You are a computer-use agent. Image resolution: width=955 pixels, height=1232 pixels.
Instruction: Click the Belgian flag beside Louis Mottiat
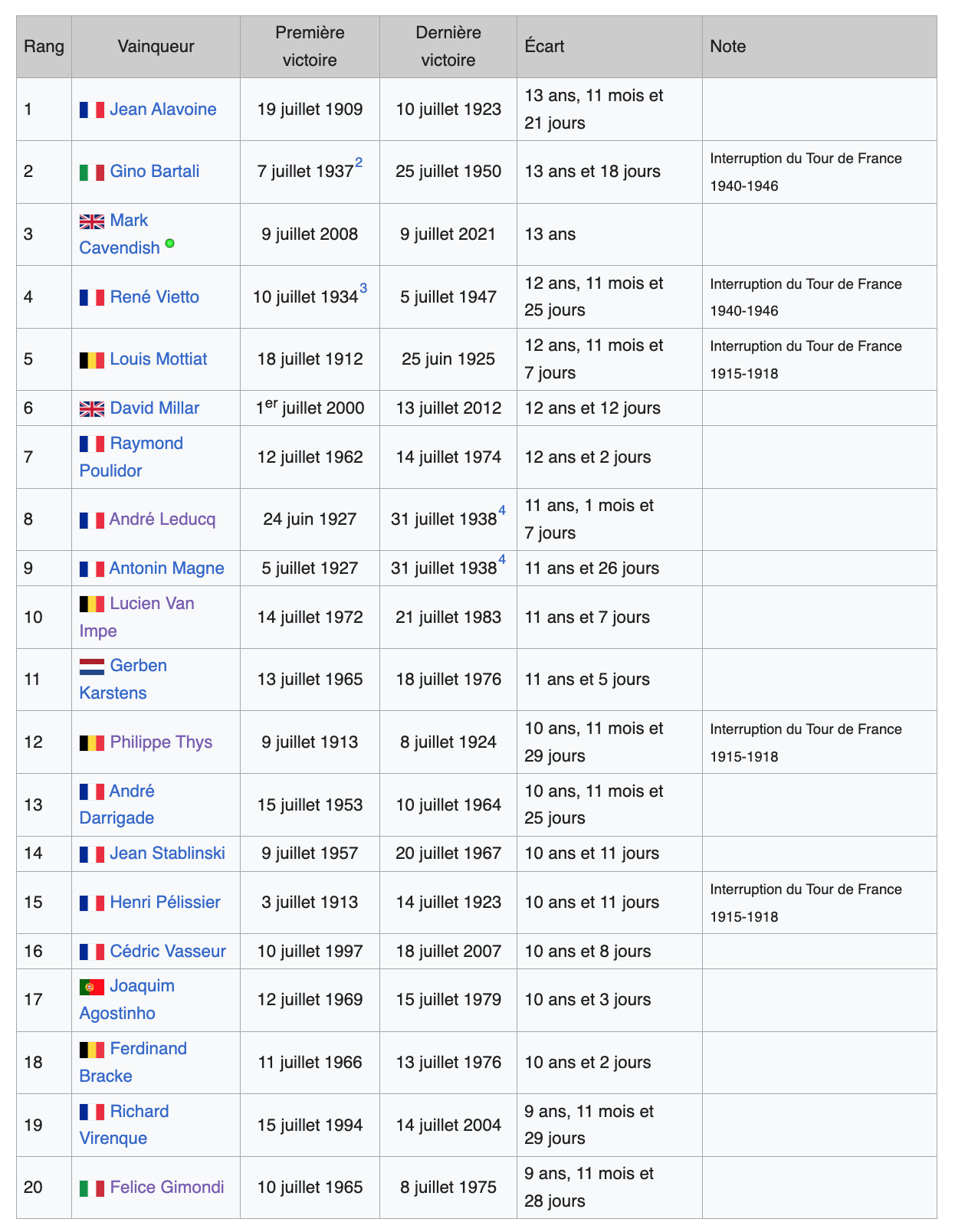pyautogui.click(x=91, y=360)
